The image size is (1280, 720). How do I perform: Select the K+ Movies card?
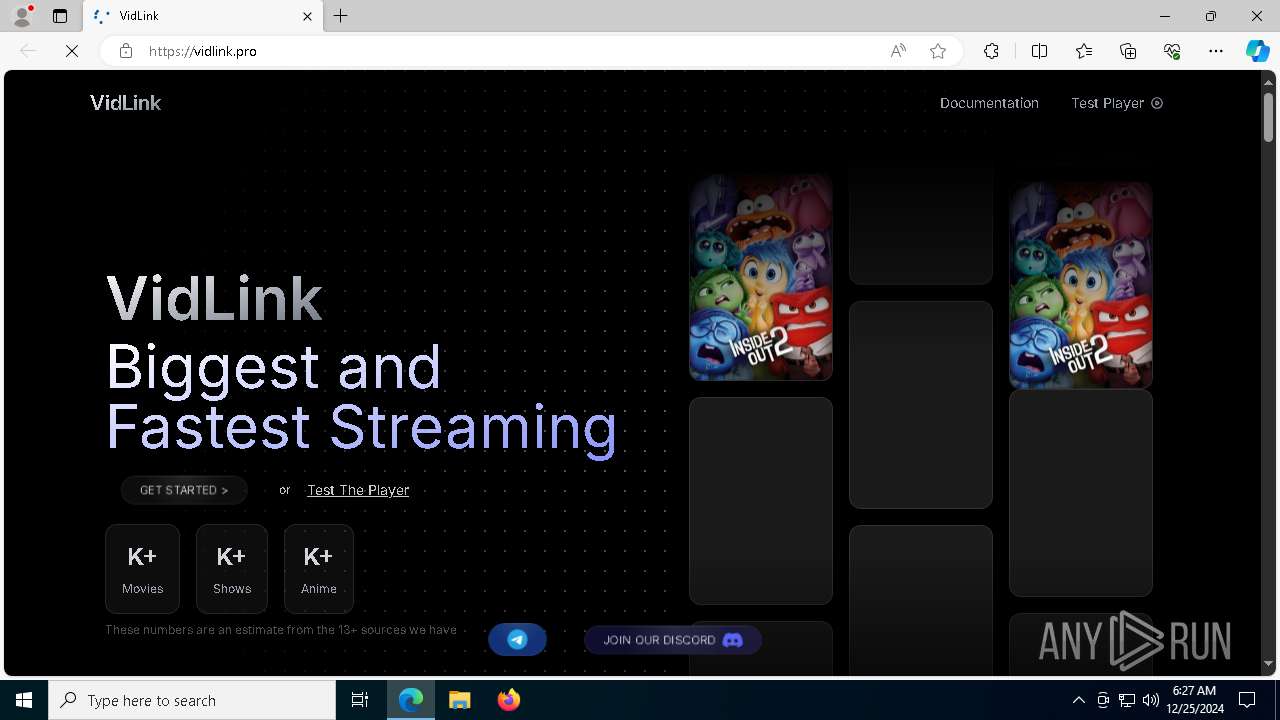point(142,569)
